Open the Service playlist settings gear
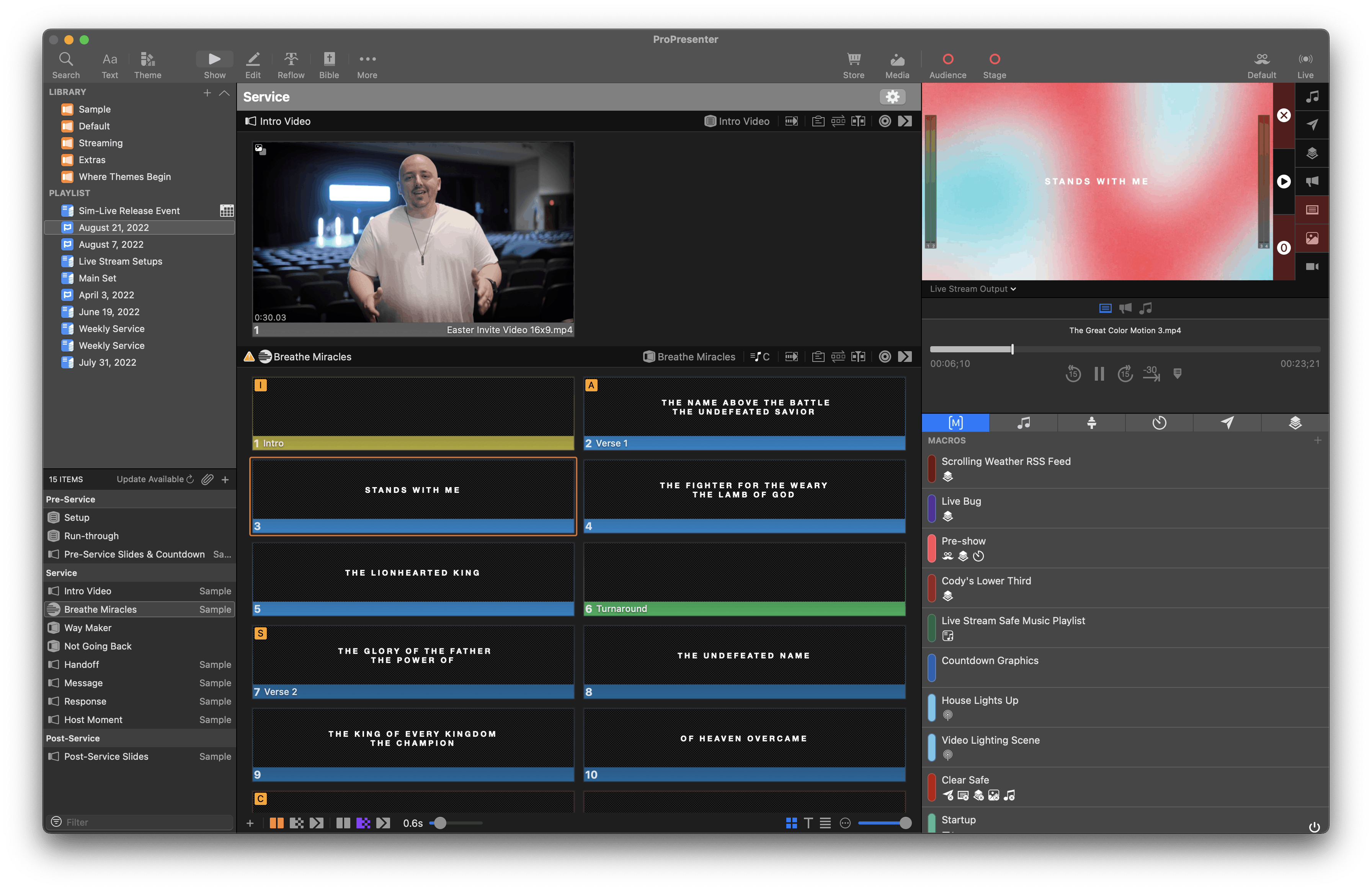 [x=892, y=97]
